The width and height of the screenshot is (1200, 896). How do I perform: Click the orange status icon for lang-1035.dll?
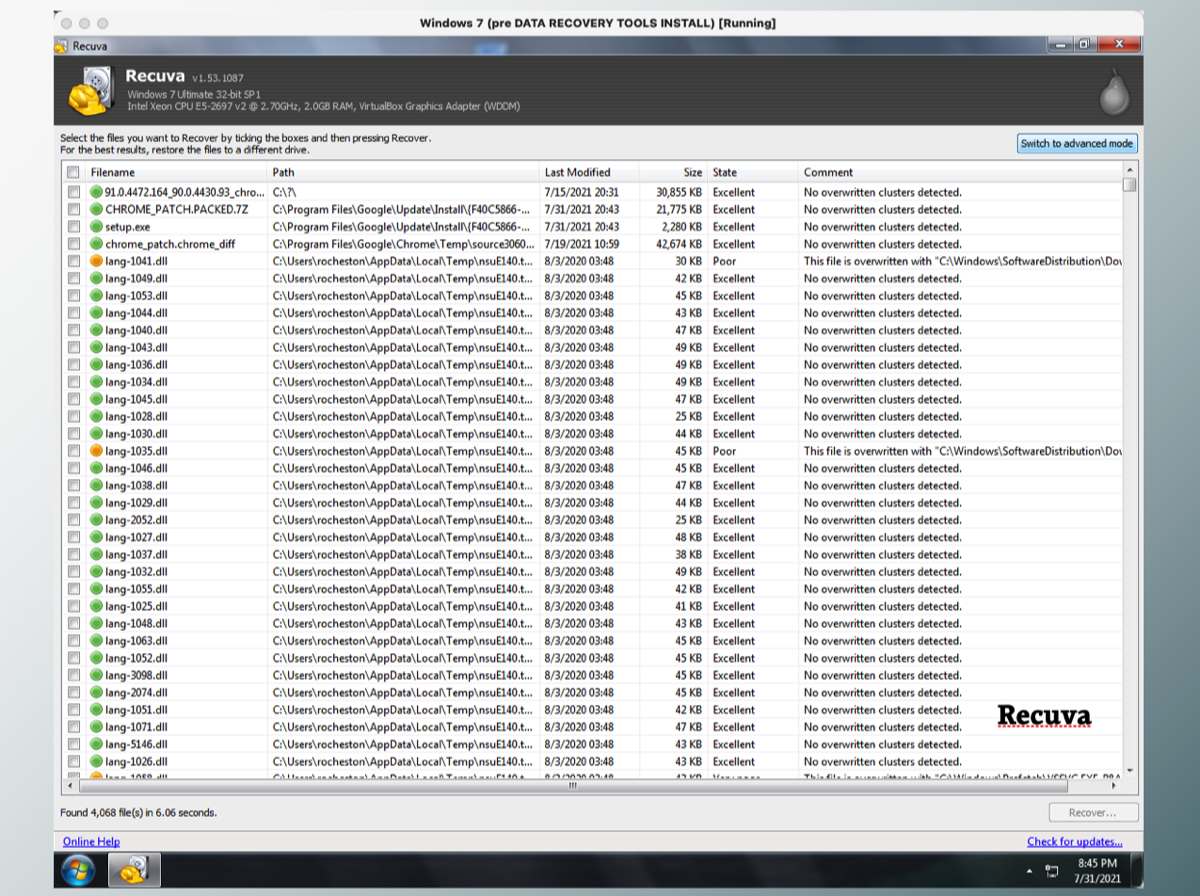click(x=97, y=451)
